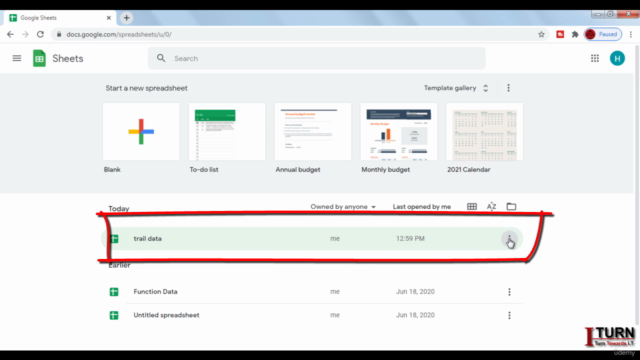Go forward in browser history
This screenshot has height=360, width=640.
point(25,34)
